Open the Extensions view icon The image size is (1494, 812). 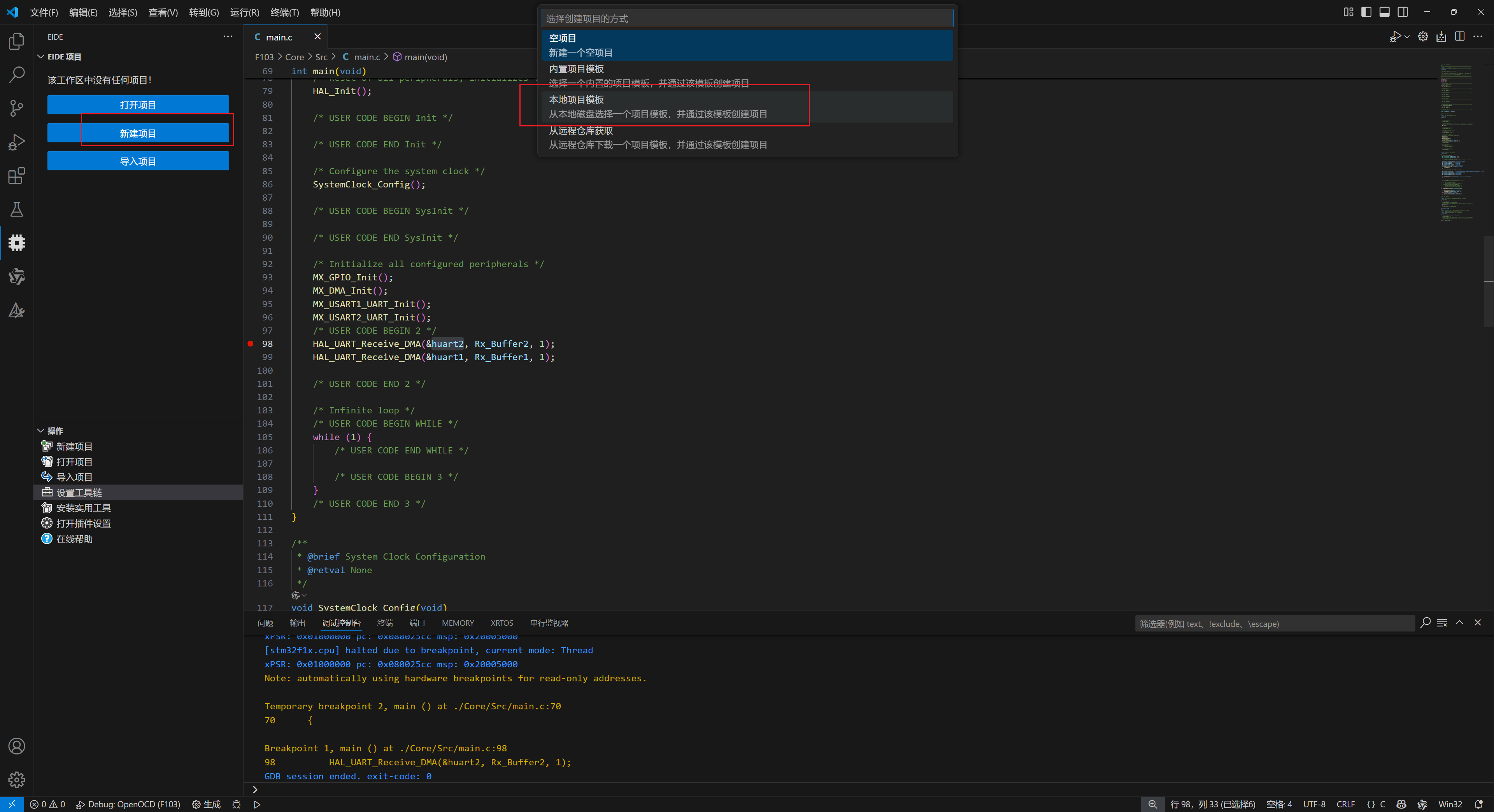(17, 175)
